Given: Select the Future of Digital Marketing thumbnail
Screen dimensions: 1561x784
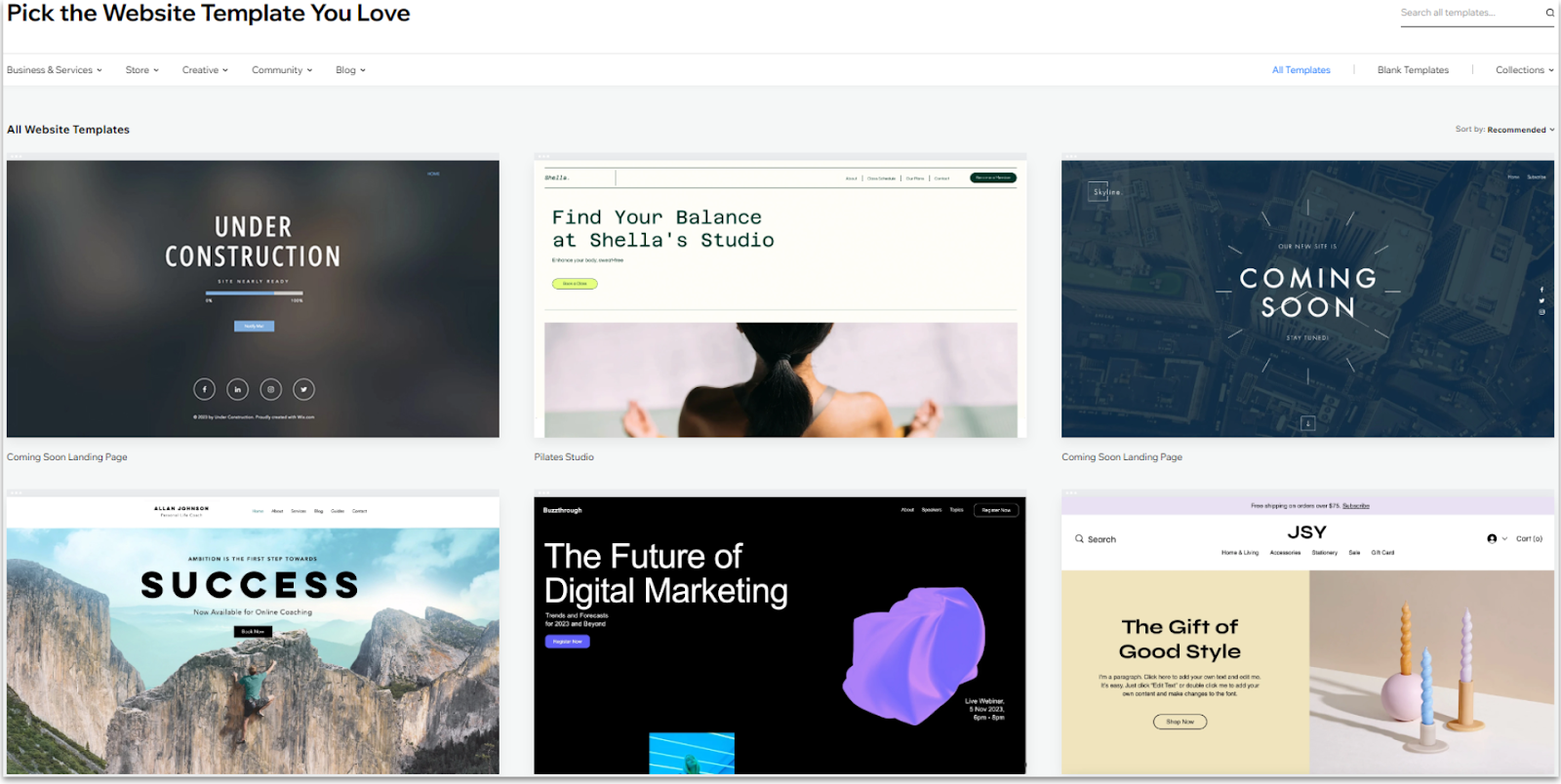Looking at the screenshot, I should point(780,634).
